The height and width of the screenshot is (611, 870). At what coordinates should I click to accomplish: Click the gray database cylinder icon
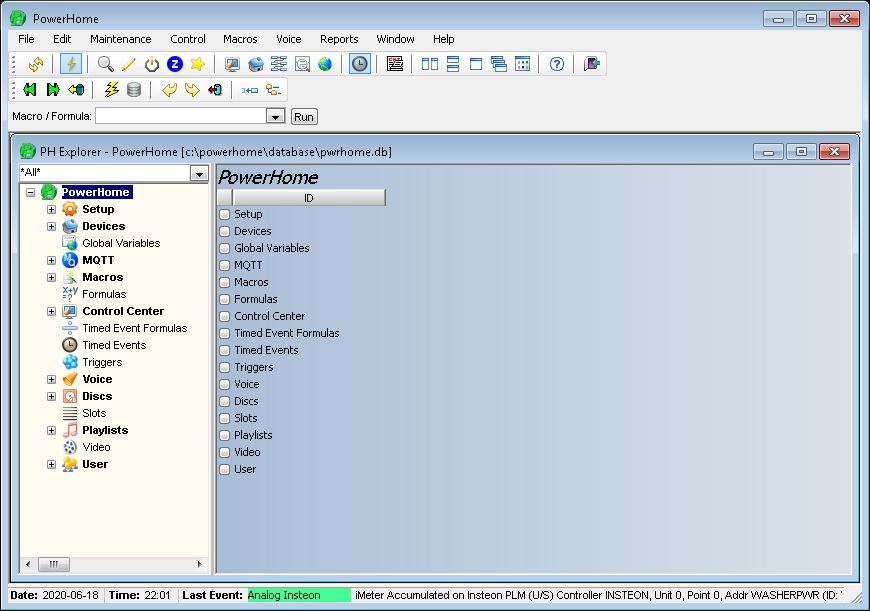[134, 90]
